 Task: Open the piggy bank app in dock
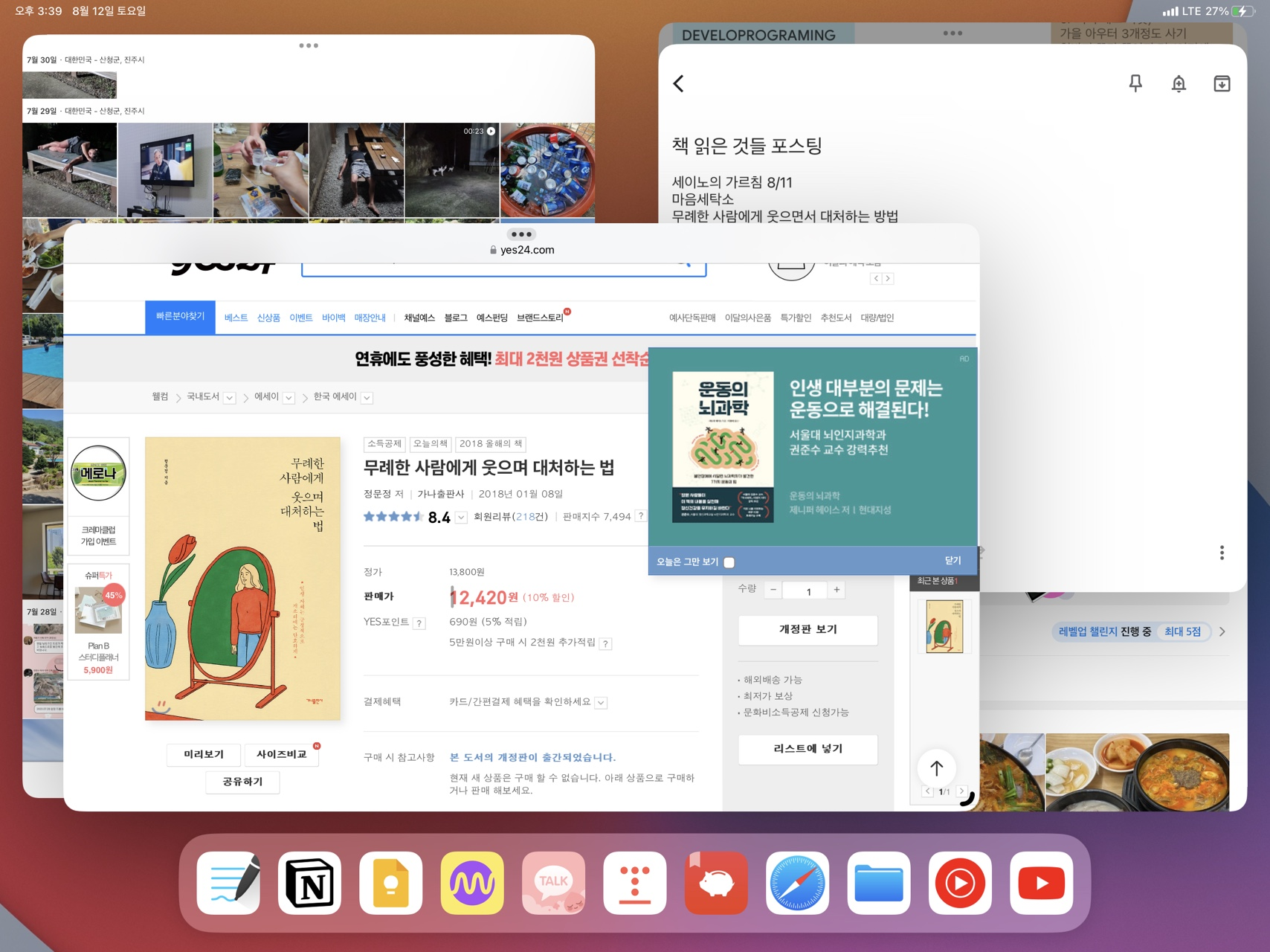(716, 883)
